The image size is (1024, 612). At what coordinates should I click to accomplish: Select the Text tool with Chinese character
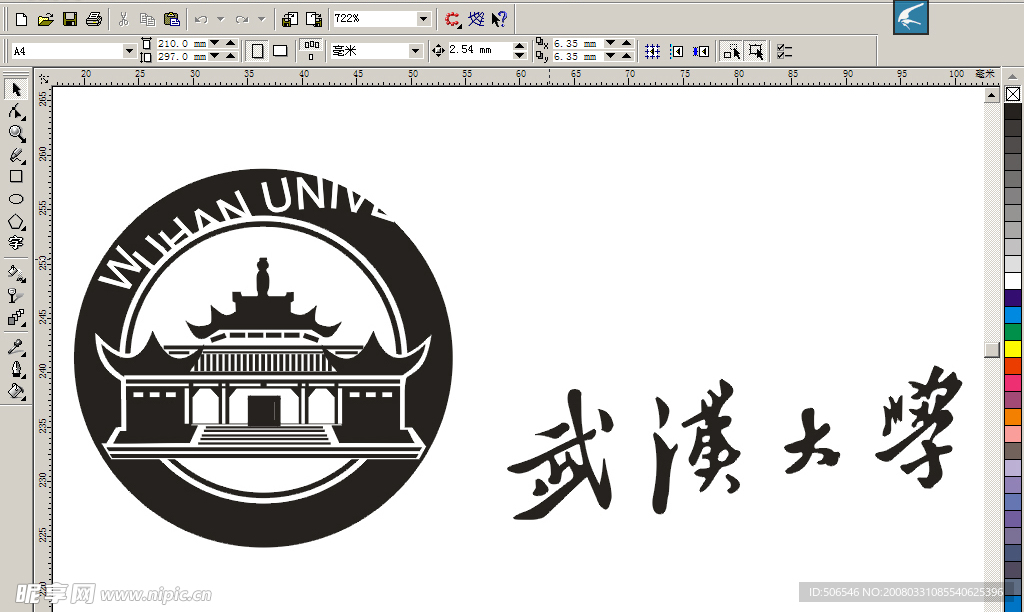(16, 243)
